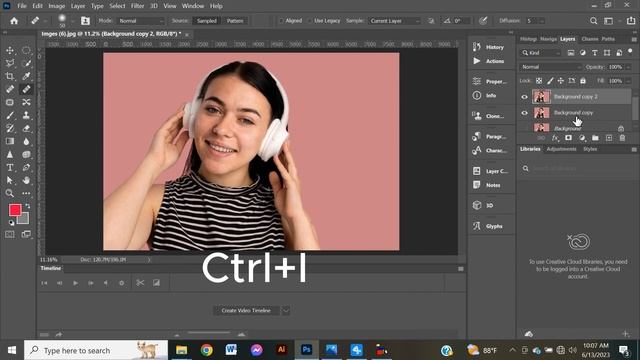Image resolution: width=640 pixels, height=360 pixels.
Task: Select the Blur tool
Action: [x=26, y=141]
